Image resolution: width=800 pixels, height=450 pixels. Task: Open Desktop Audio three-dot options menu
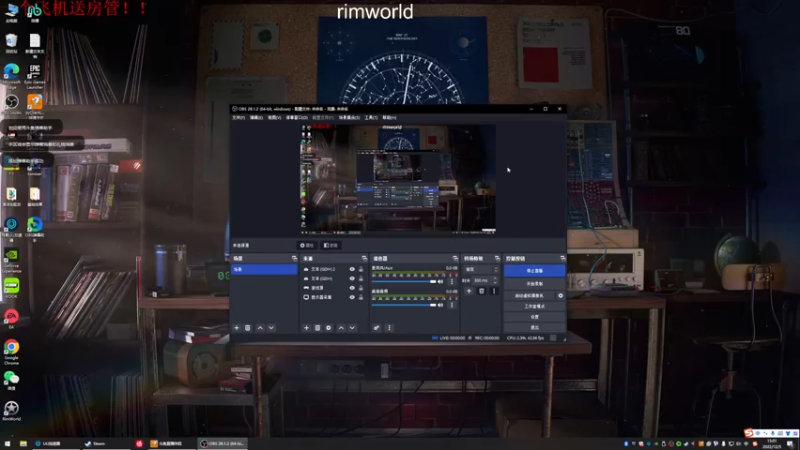pos(452,305)
